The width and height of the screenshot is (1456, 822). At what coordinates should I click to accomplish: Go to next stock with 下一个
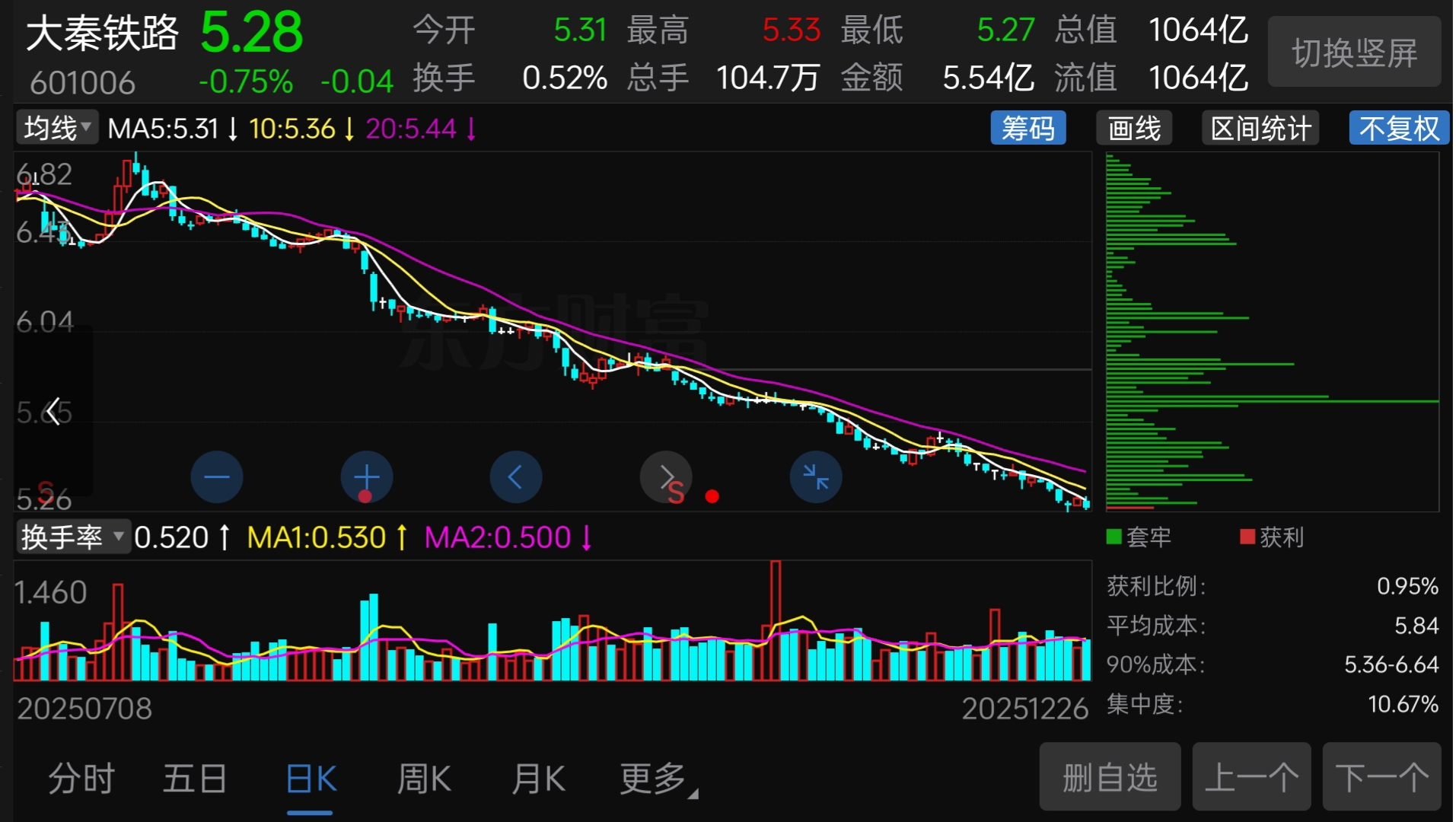(1381, 777)
